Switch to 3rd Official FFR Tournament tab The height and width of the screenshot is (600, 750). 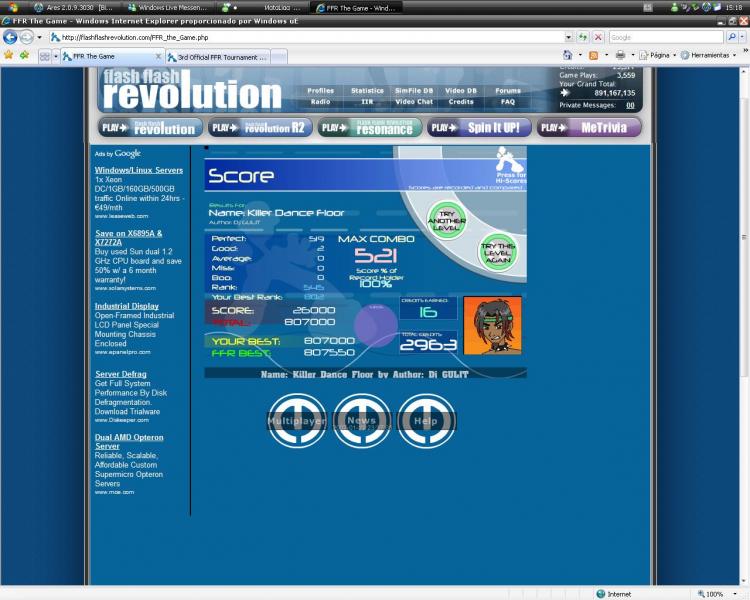pos(216,57)
